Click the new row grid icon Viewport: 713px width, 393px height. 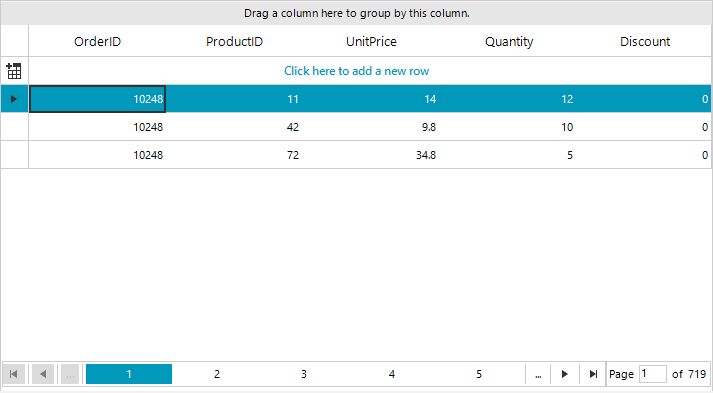pos(14,71)
